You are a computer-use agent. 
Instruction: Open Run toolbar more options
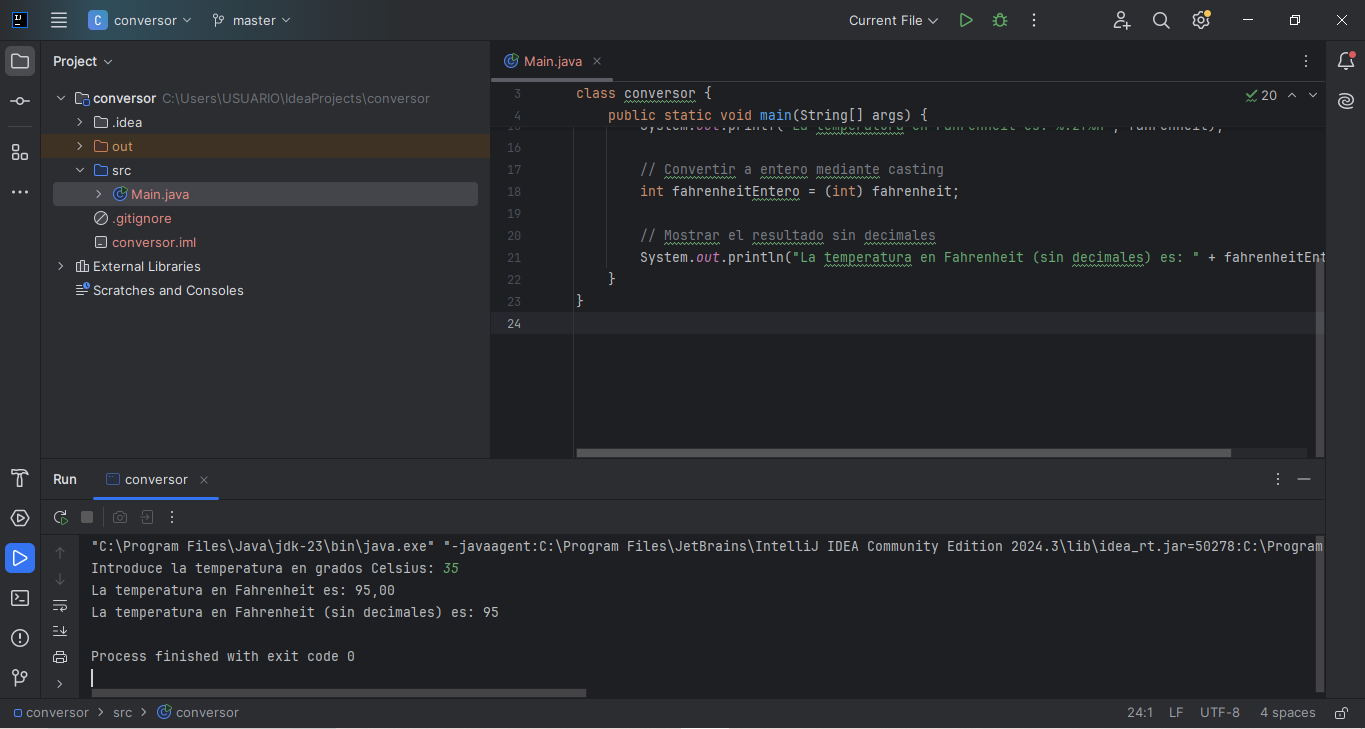tap(172, 517)
